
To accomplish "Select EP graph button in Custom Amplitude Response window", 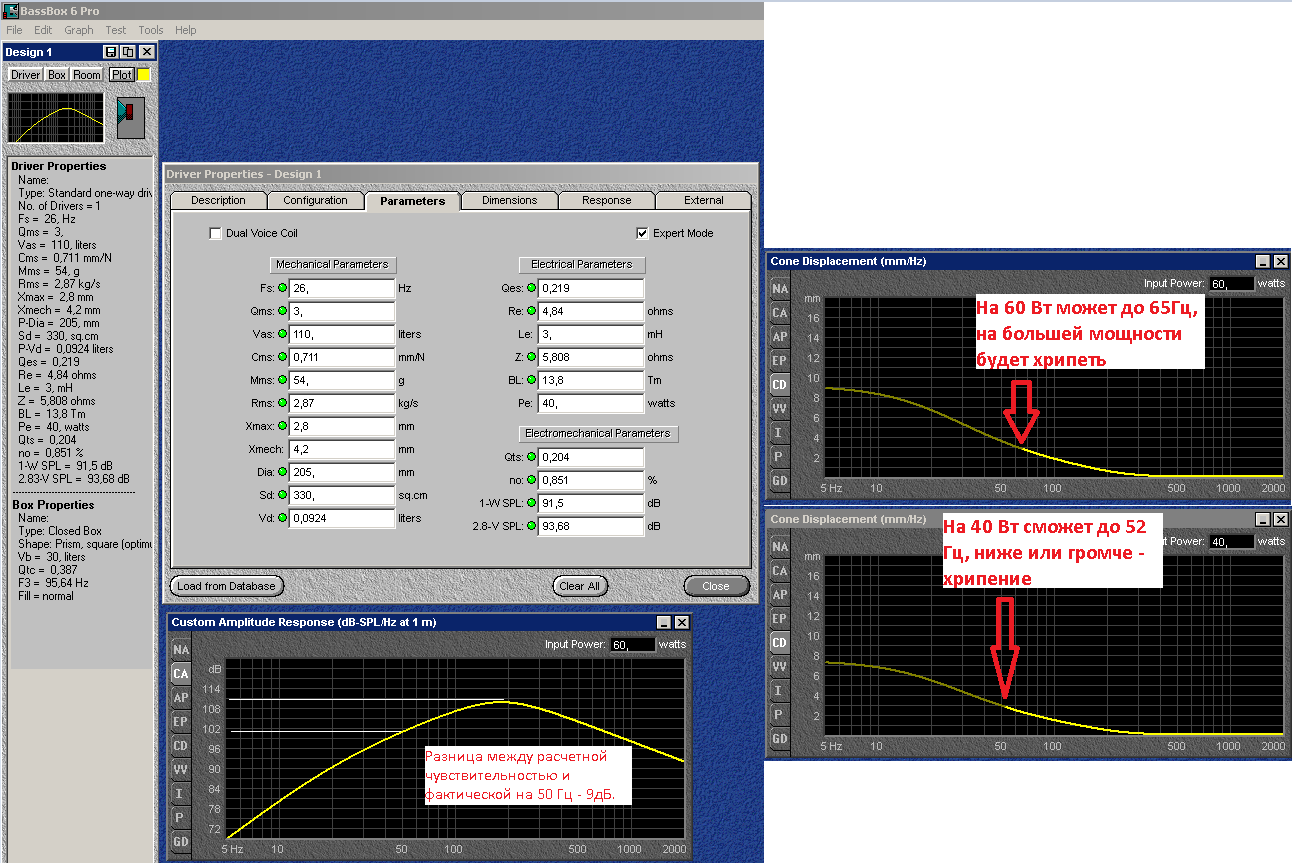I will click(x=181, y=722).
